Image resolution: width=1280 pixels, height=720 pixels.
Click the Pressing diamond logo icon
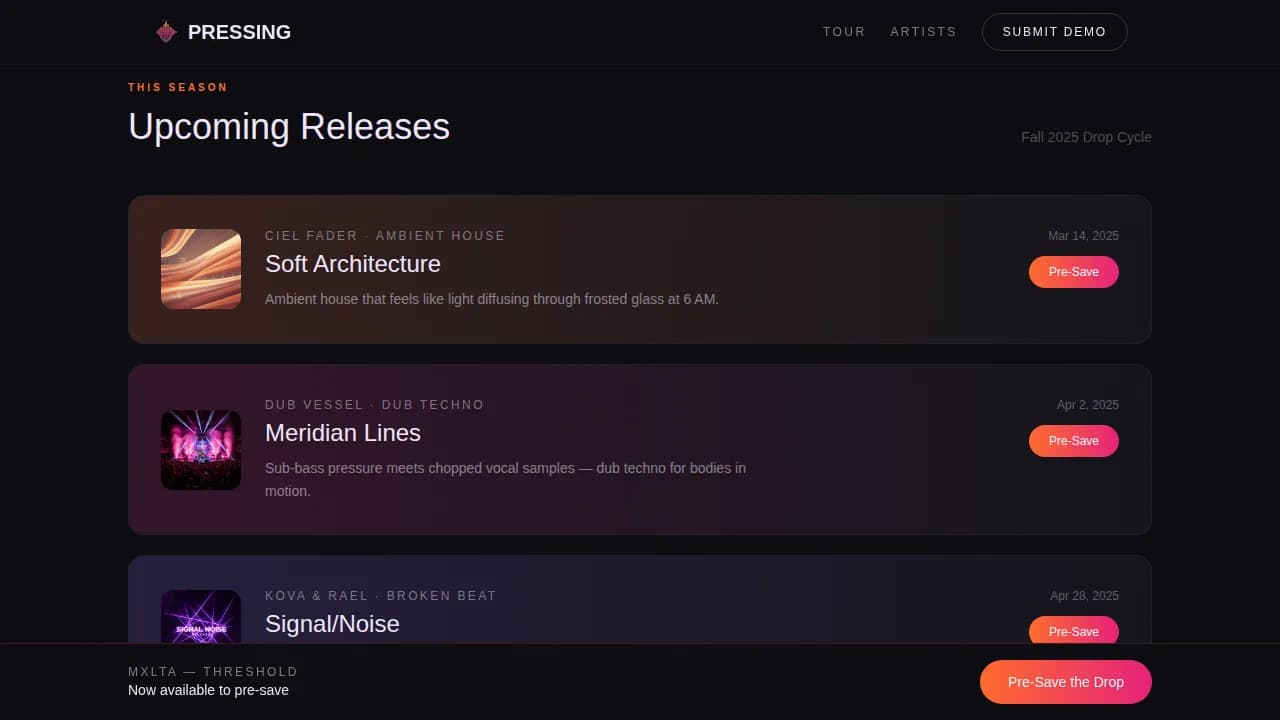[166, 31]
